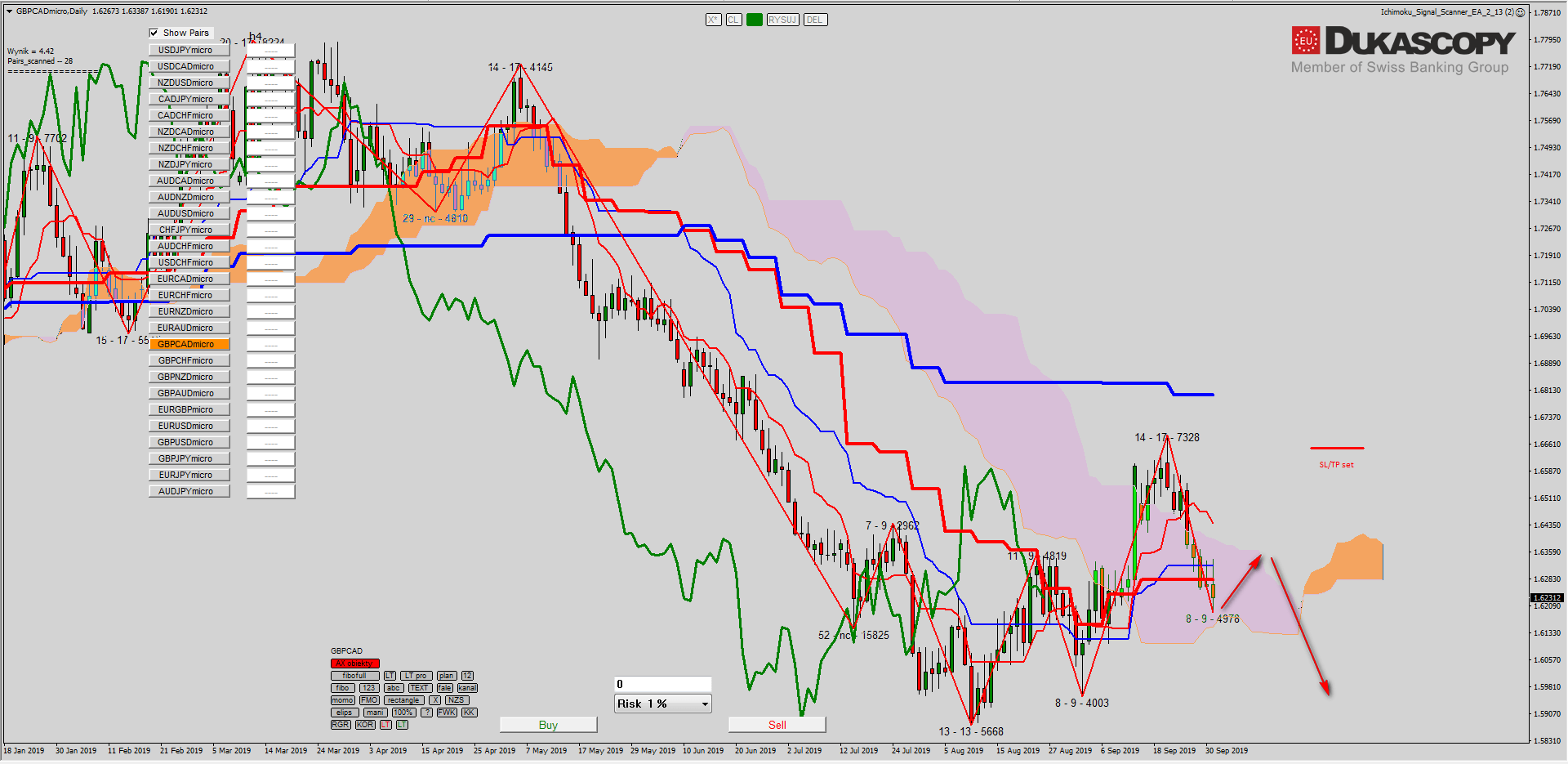1568x764 pixels.
Task: Click the green color square in toolbar
Action: [754, 20]
